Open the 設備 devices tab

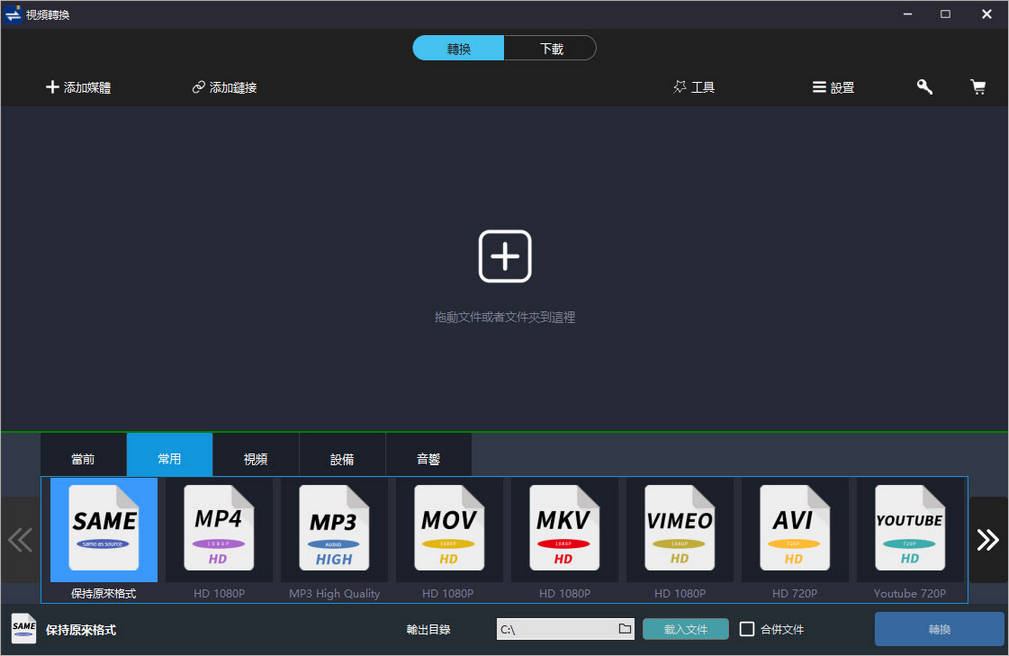tap(342, 459)
